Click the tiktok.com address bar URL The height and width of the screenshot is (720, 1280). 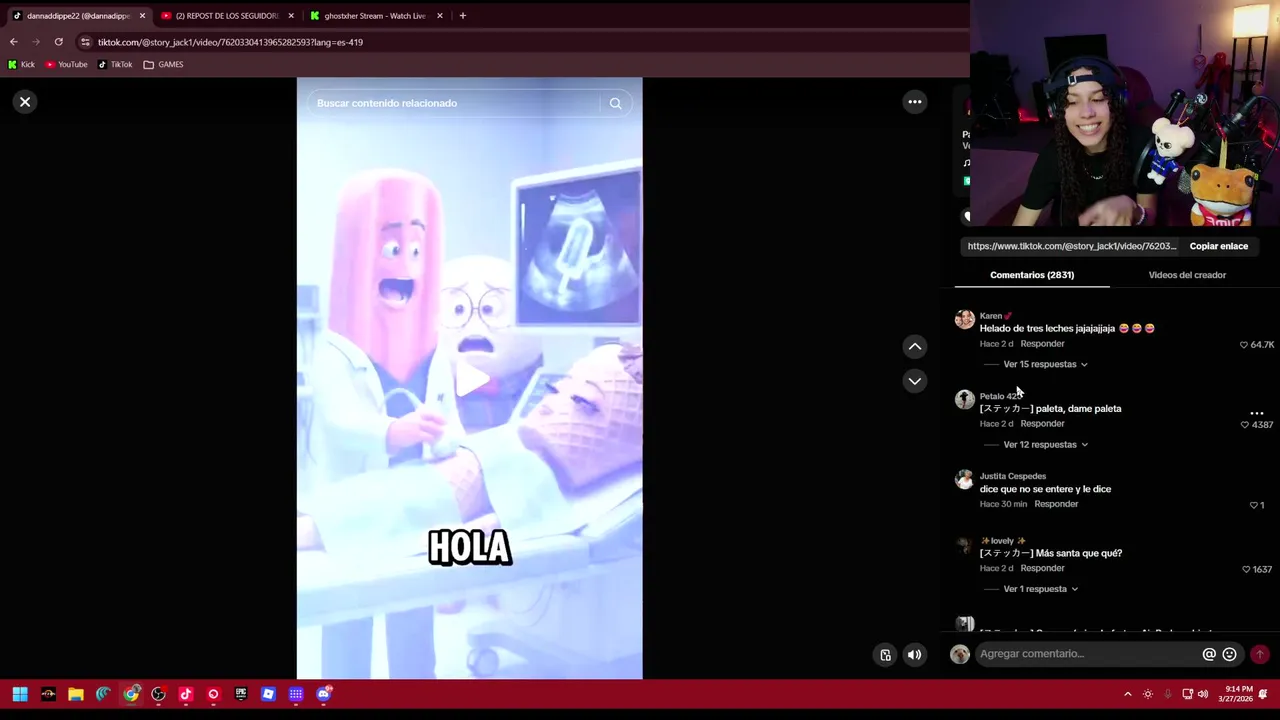pyautogui.click(x=230, y=42)
